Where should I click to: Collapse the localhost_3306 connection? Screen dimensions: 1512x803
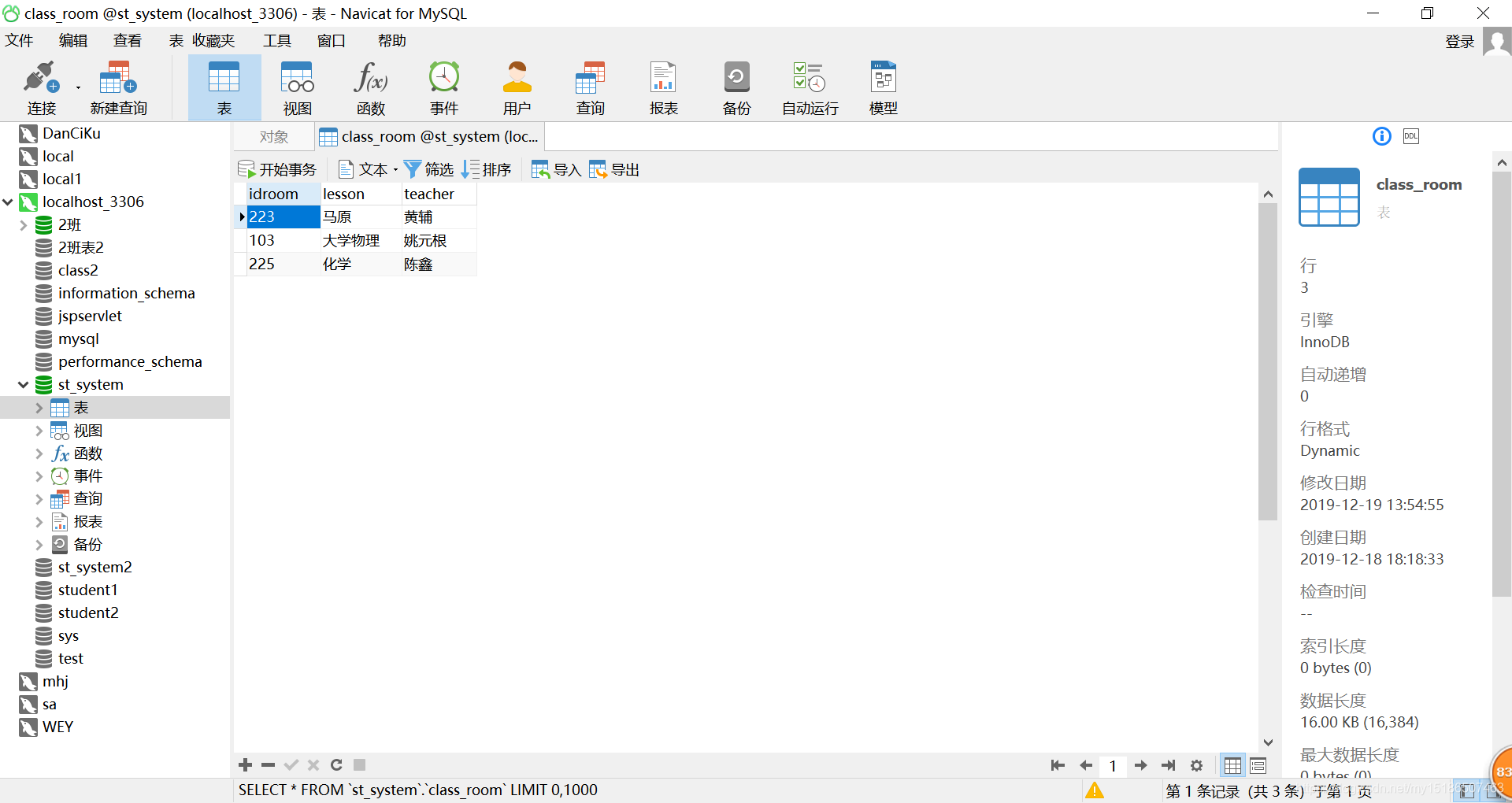pyautogui.click(x=8, y=202)
